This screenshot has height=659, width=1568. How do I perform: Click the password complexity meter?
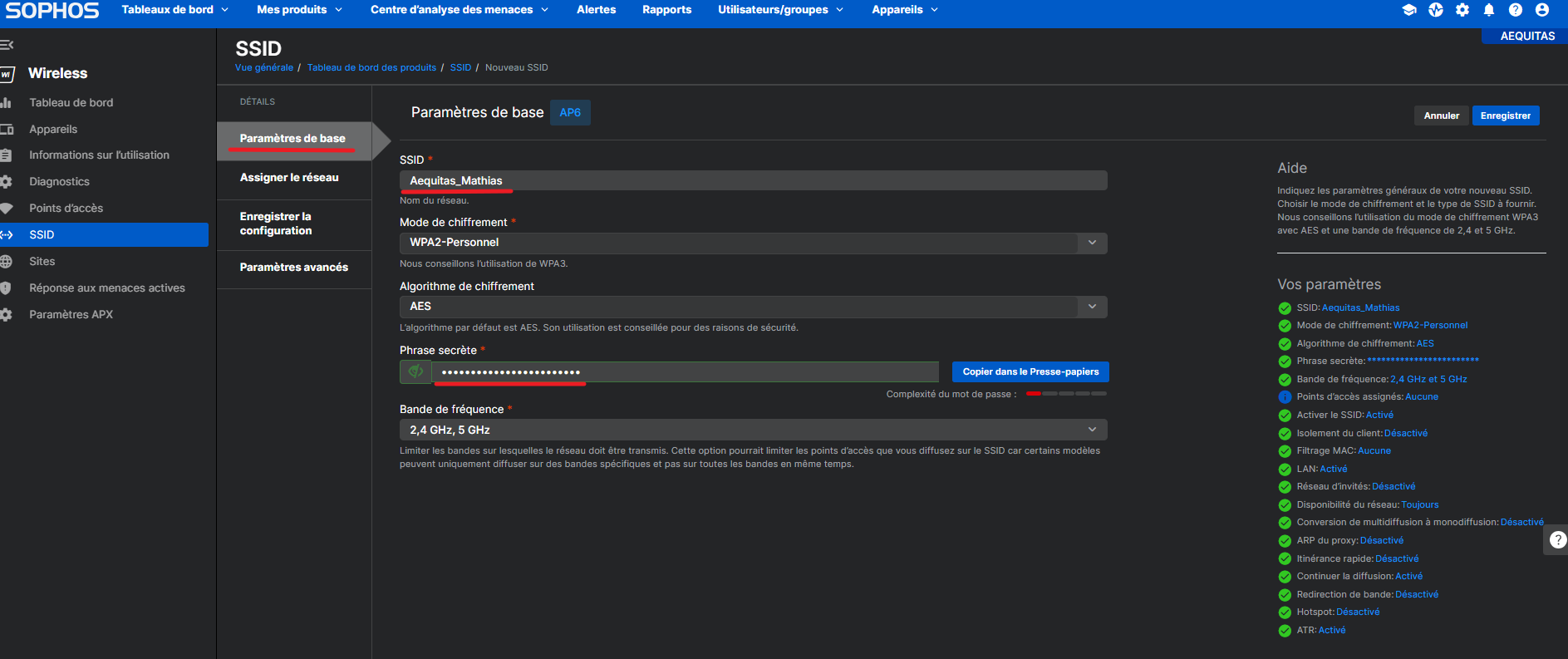pos(1066,394)
